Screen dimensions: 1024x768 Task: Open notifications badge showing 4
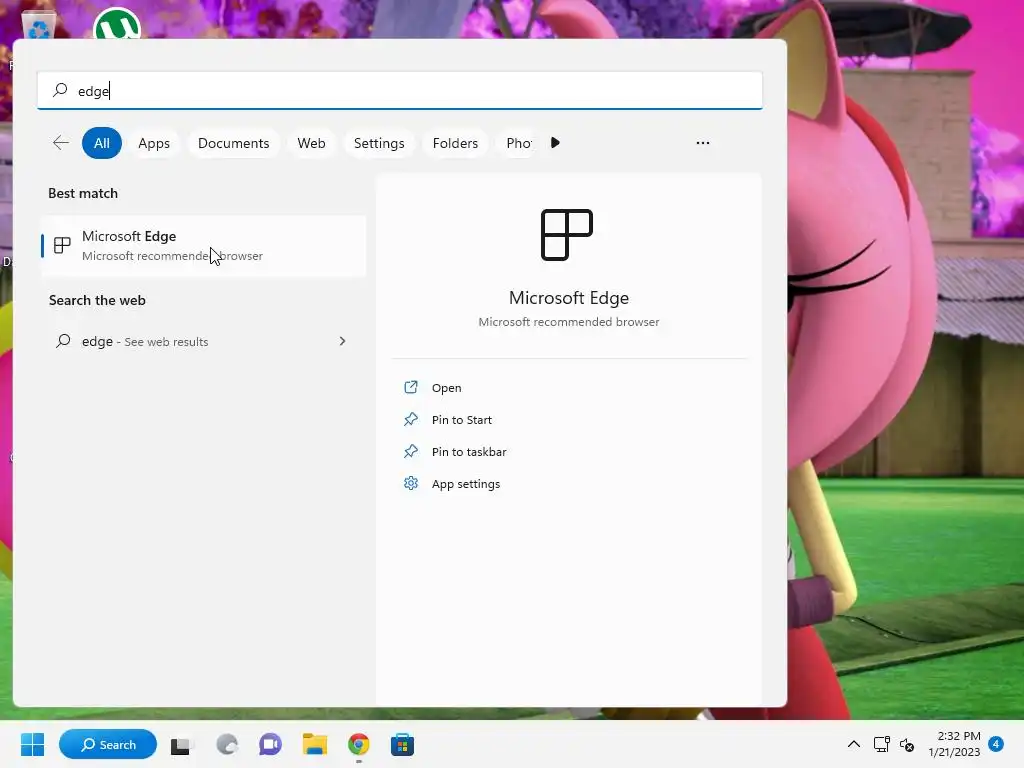pyautogui.click(x=996, y=744)
